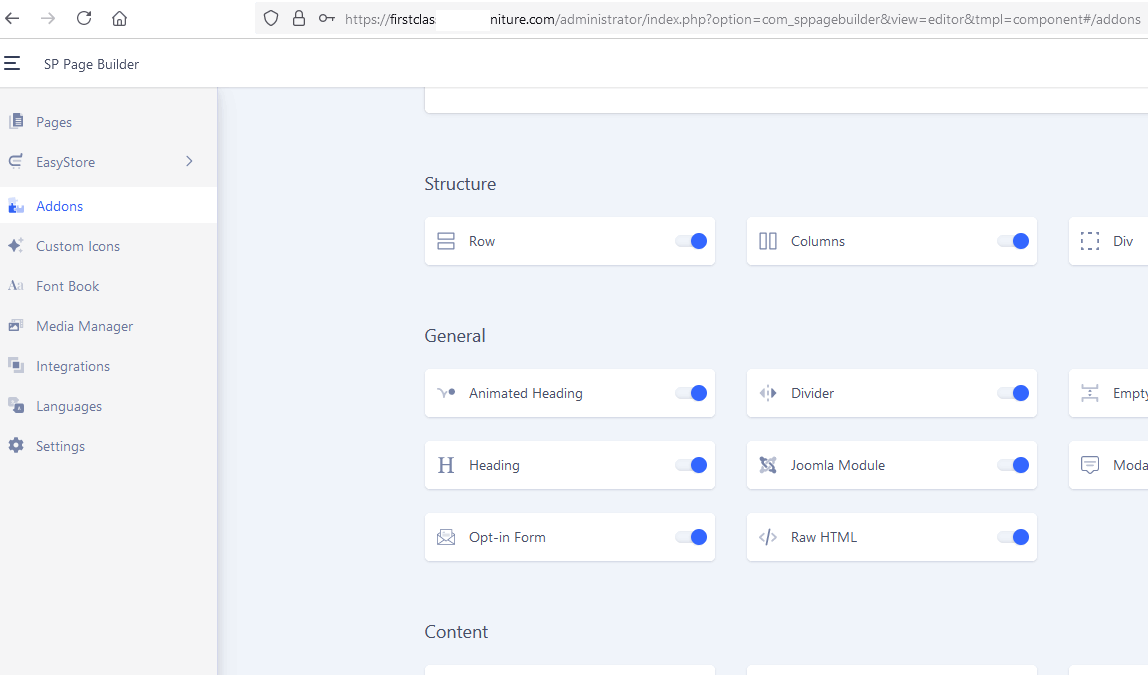The height and width of the screenshot is (675, 1148).
Task: Click the Raw HTML code icon
Action: (x=768, y=537)
